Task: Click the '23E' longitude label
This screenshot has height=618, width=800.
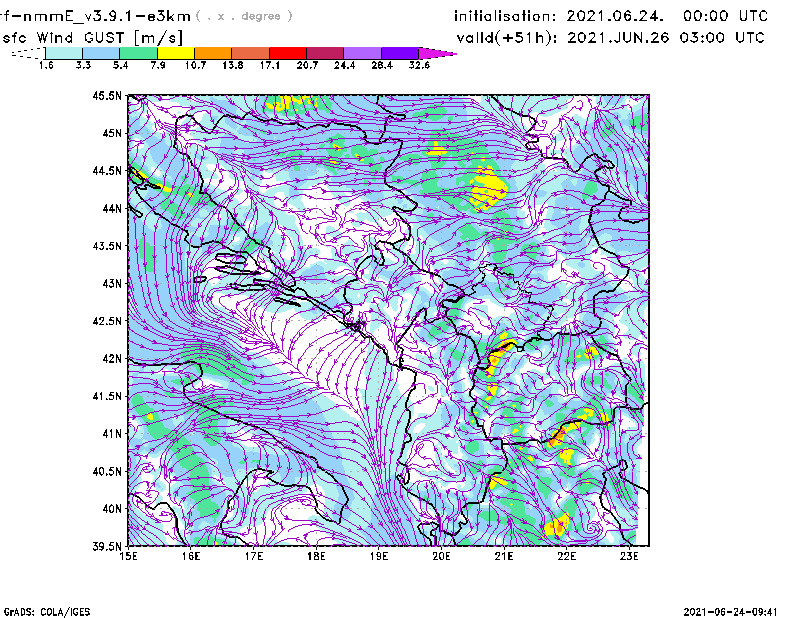Action: (x=629, y=556)
